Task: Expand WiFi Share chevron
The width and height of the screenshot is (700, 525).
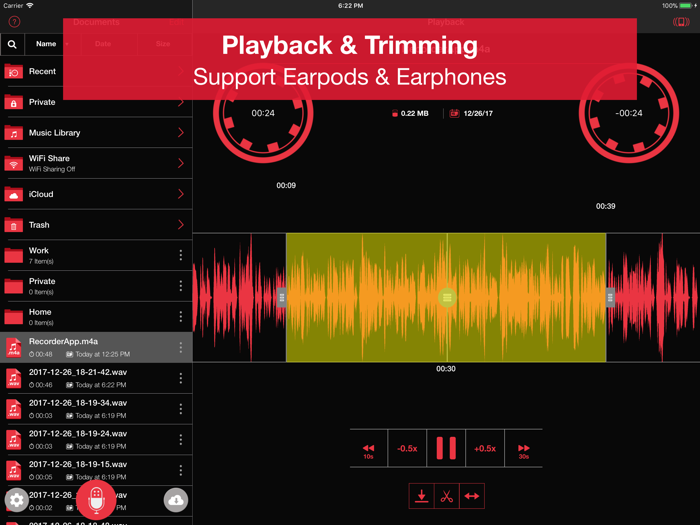Action: (181, 163)
